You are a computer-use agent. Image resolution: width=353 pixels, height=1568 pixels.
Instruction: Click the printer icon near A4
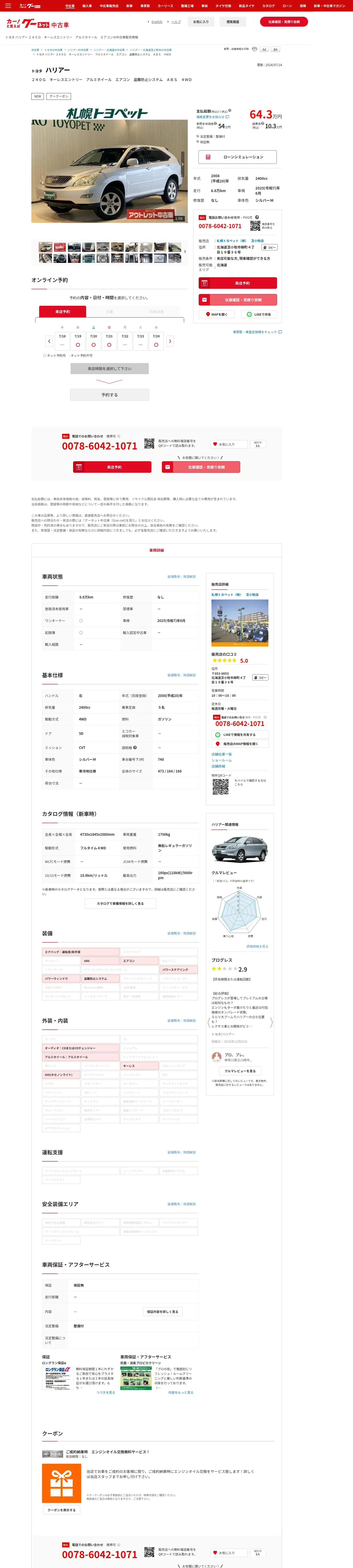254,49
